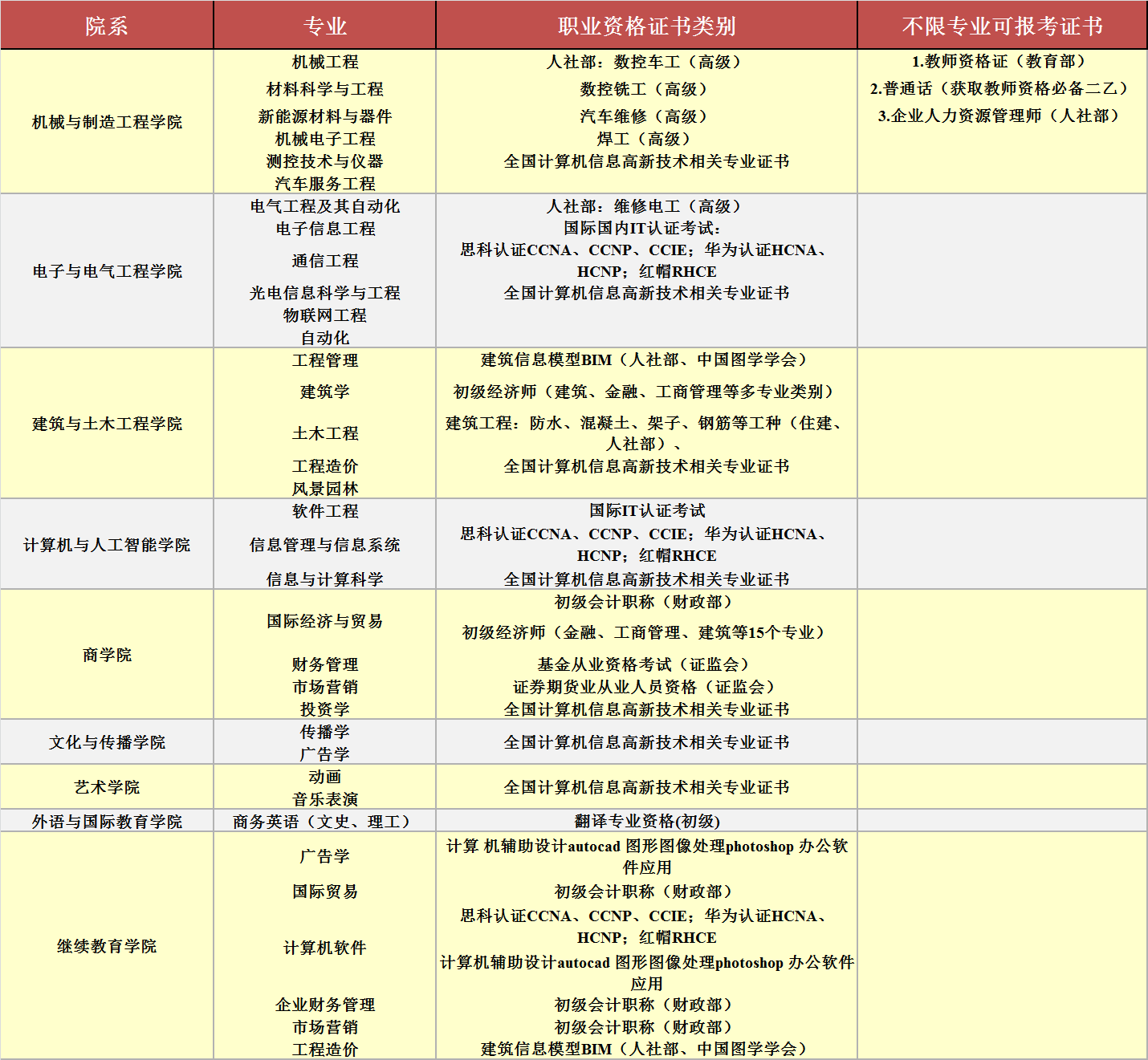Click 国际国内IT认证考试 line
The width and height of the screenshot is (1148, 1060).
pos(642,229)
